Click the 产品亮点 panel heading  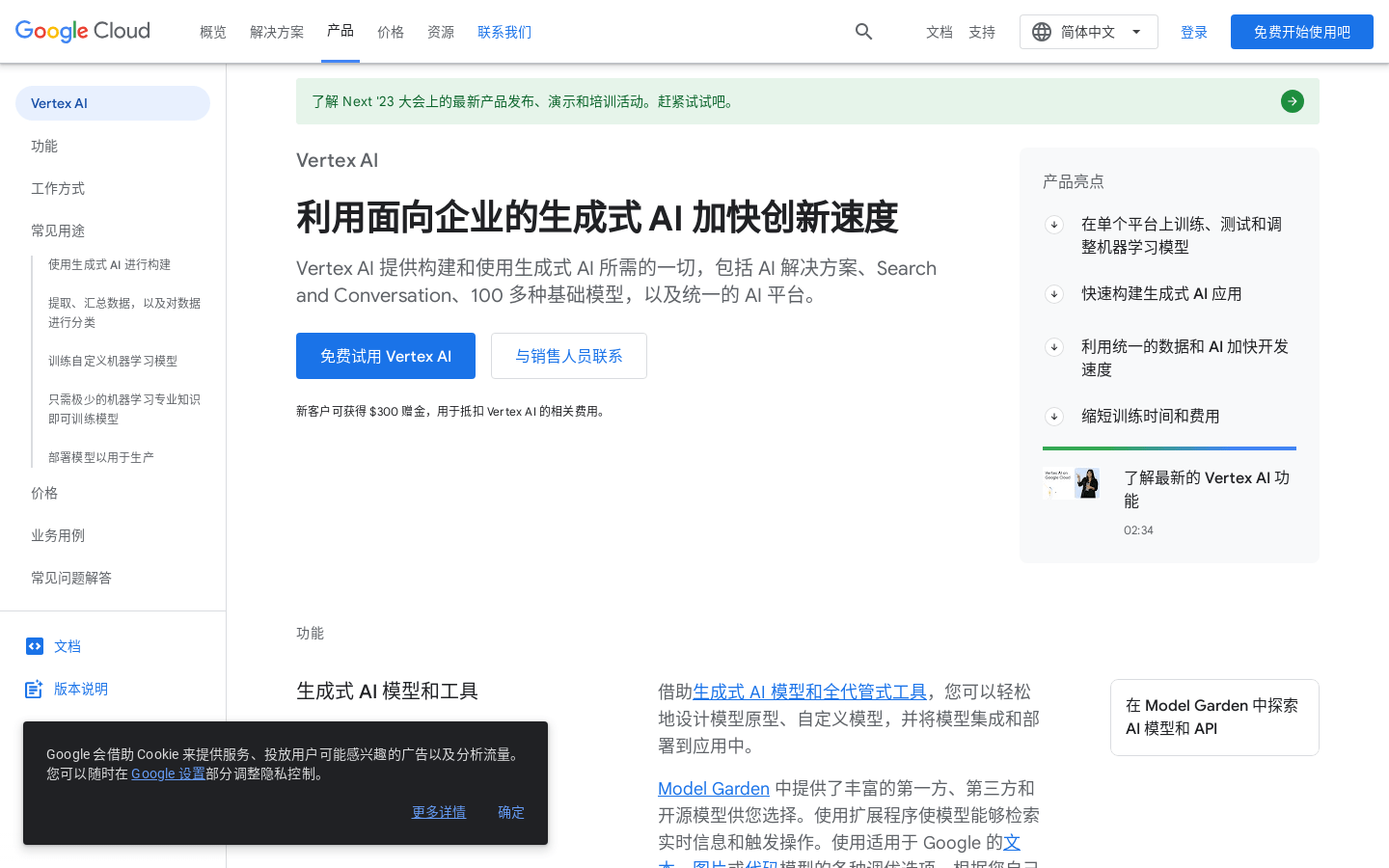coord(1074,181)
